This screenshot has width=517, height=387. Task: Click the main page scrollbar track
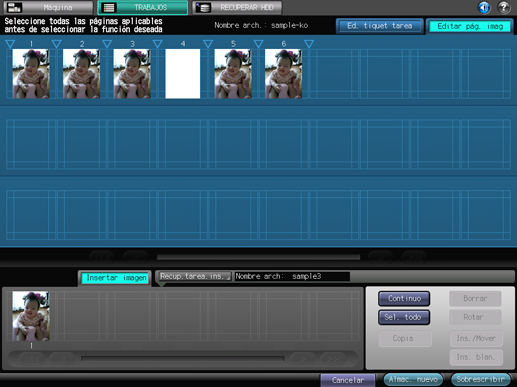pos(258,257)
